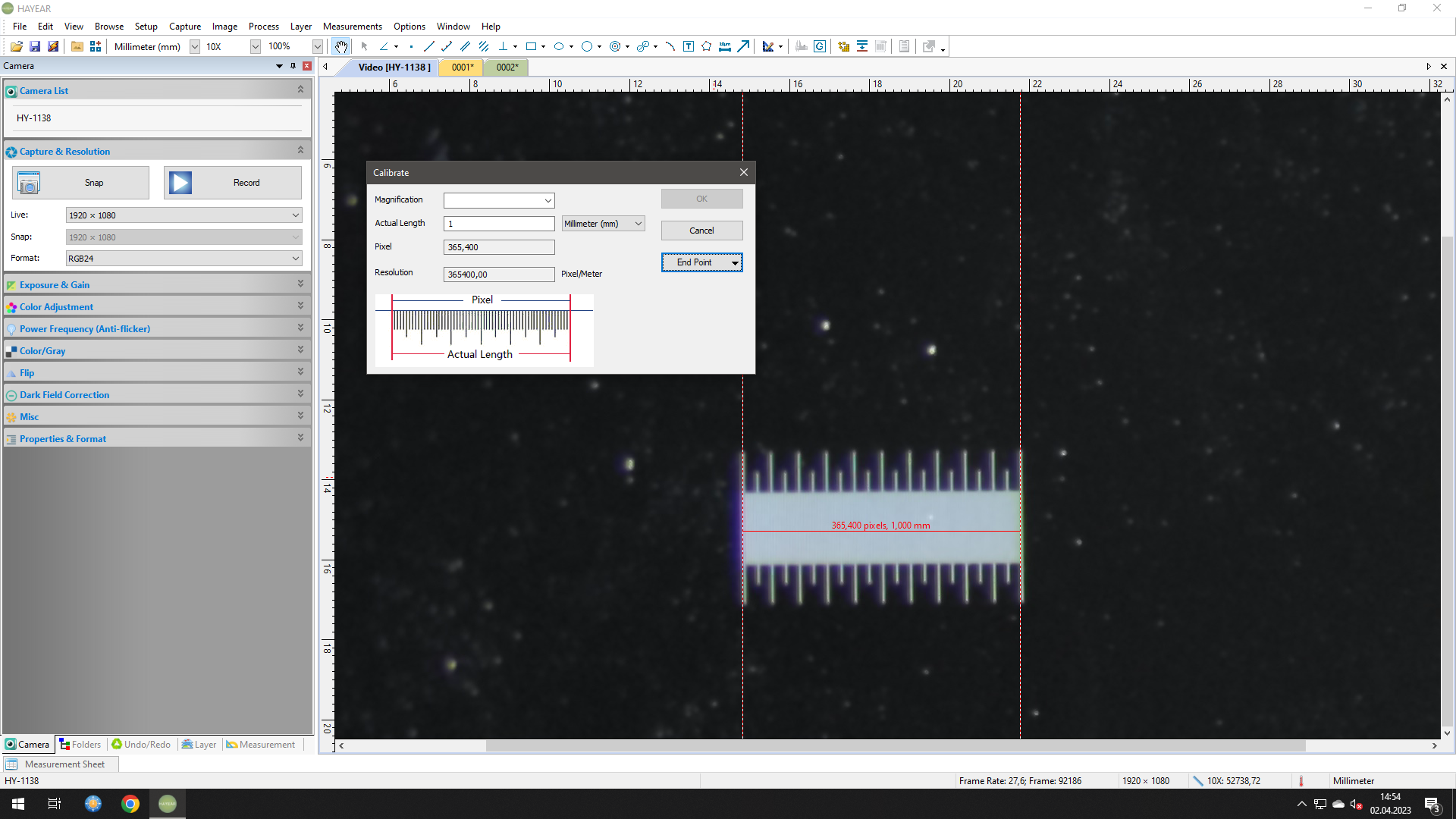
Task: Open the Measurements menu
Action: (351, 25)
